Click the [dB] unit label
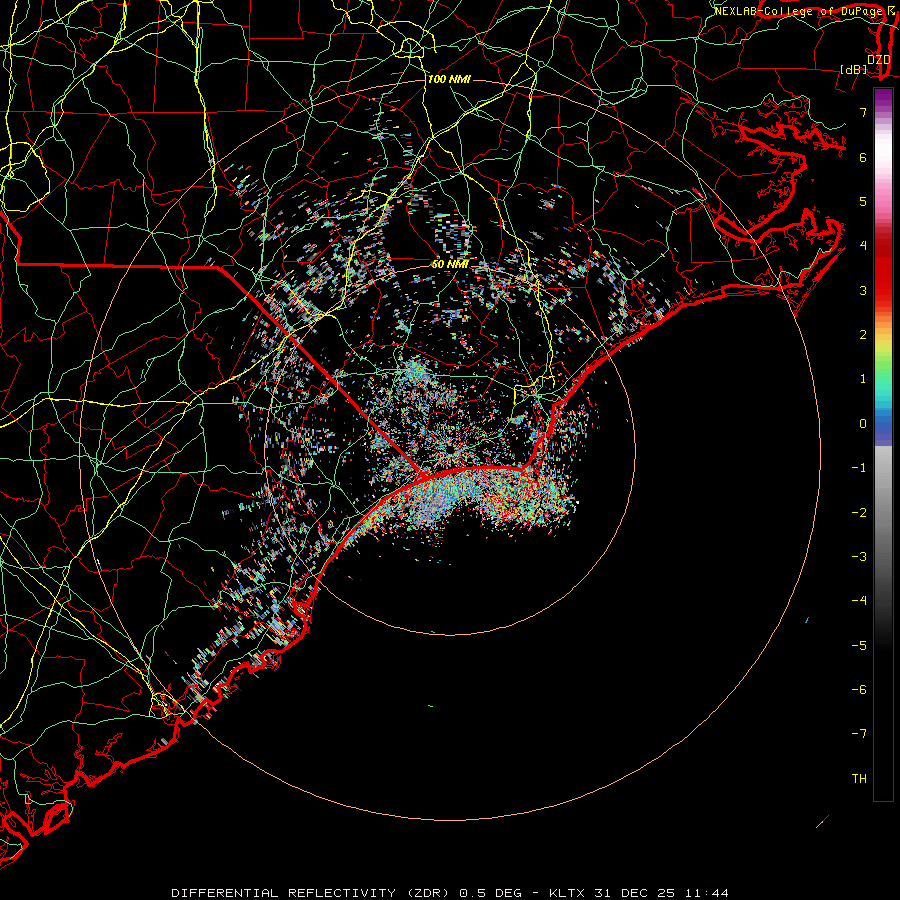Viewport: 900px width, 900px height. click(x=854, y=69)
